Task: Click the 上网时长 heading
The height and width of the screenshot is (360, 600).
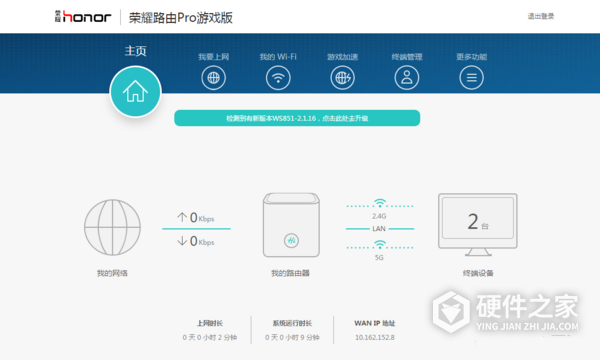Action: 210,323
